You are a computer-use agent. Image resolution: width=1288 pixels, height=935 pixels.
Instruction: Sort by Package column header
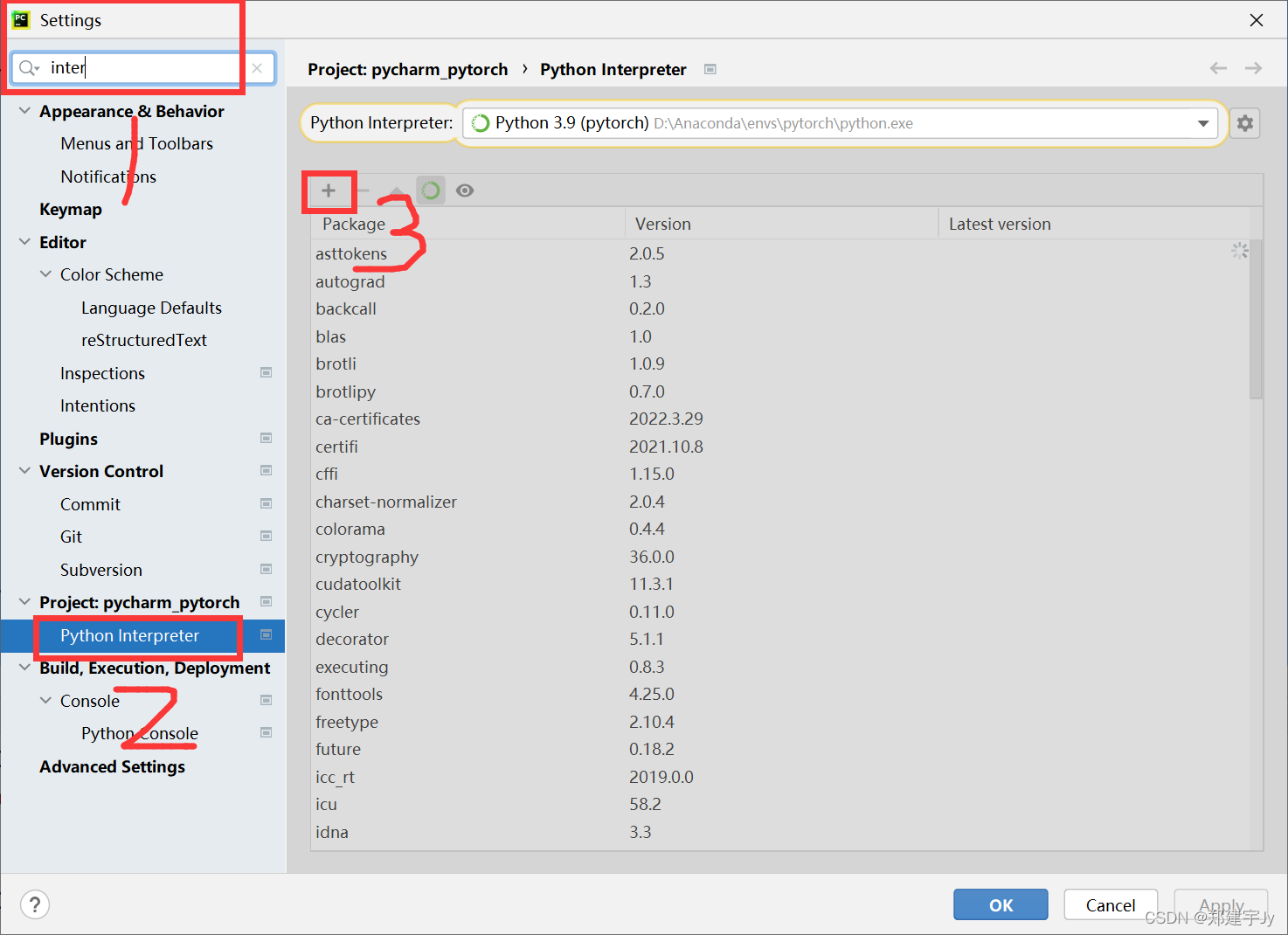tap(467, 224)
